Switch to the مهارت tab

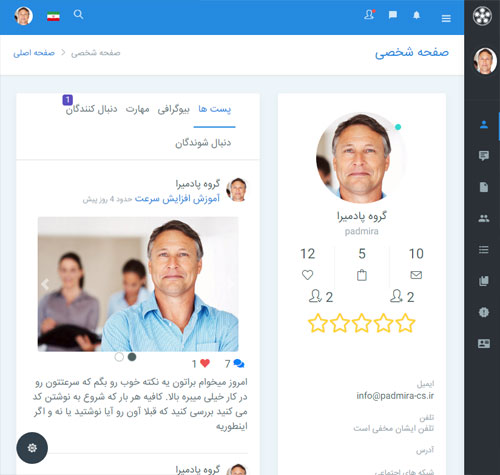tap(137, 109)
